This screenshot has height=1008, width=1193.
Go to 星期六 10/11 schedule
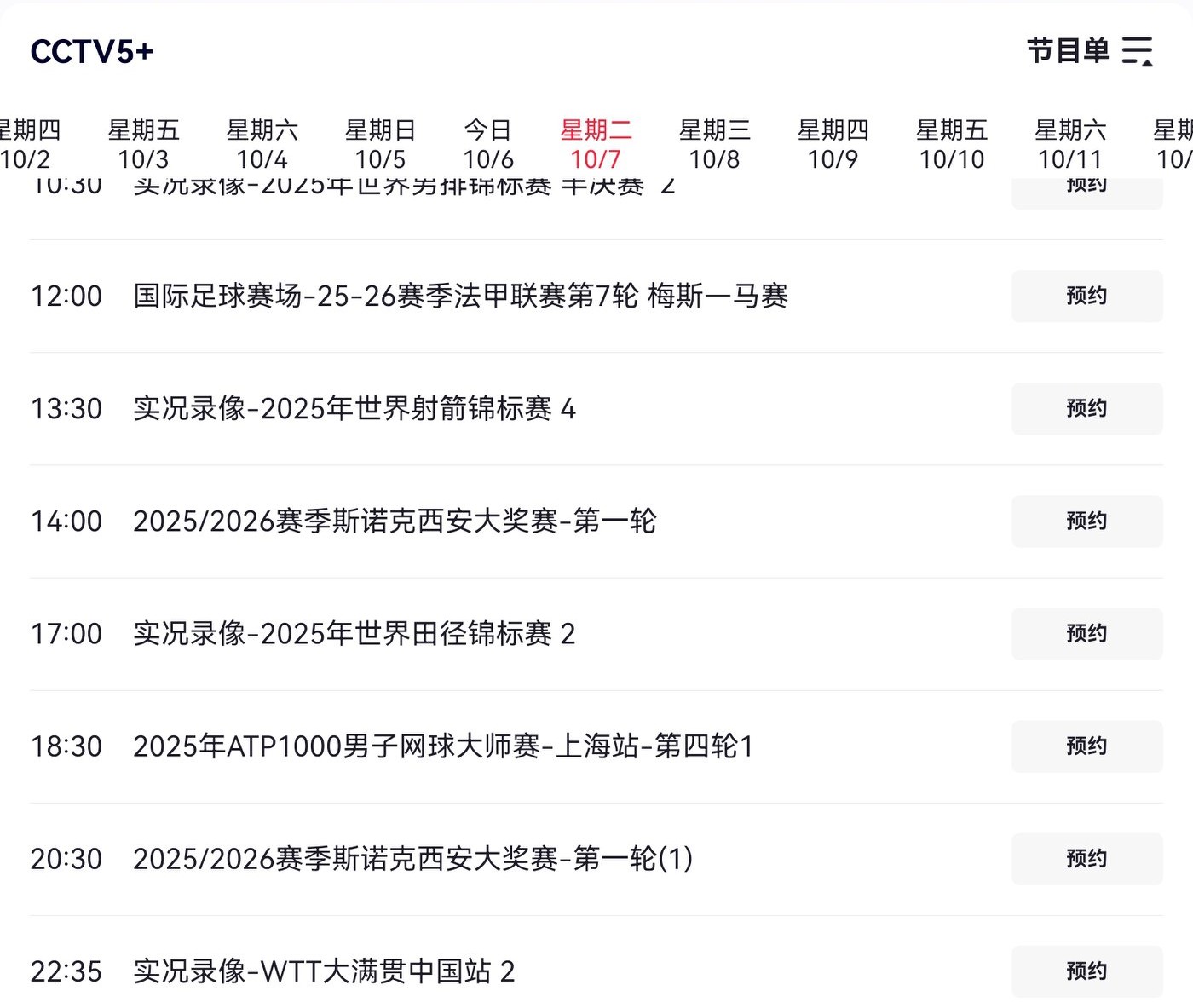click(x=1069, y=144)
